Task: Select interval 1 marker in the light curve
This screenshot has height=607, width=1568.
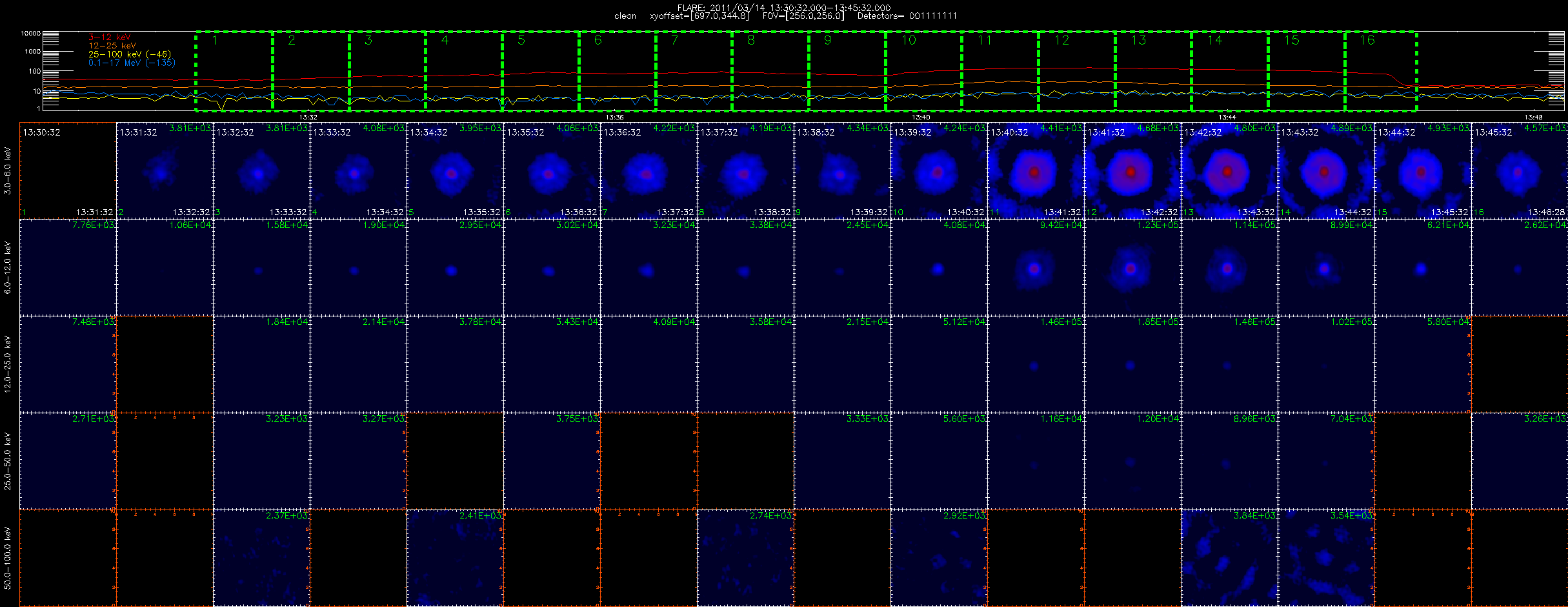Action: tap(215, 40)
